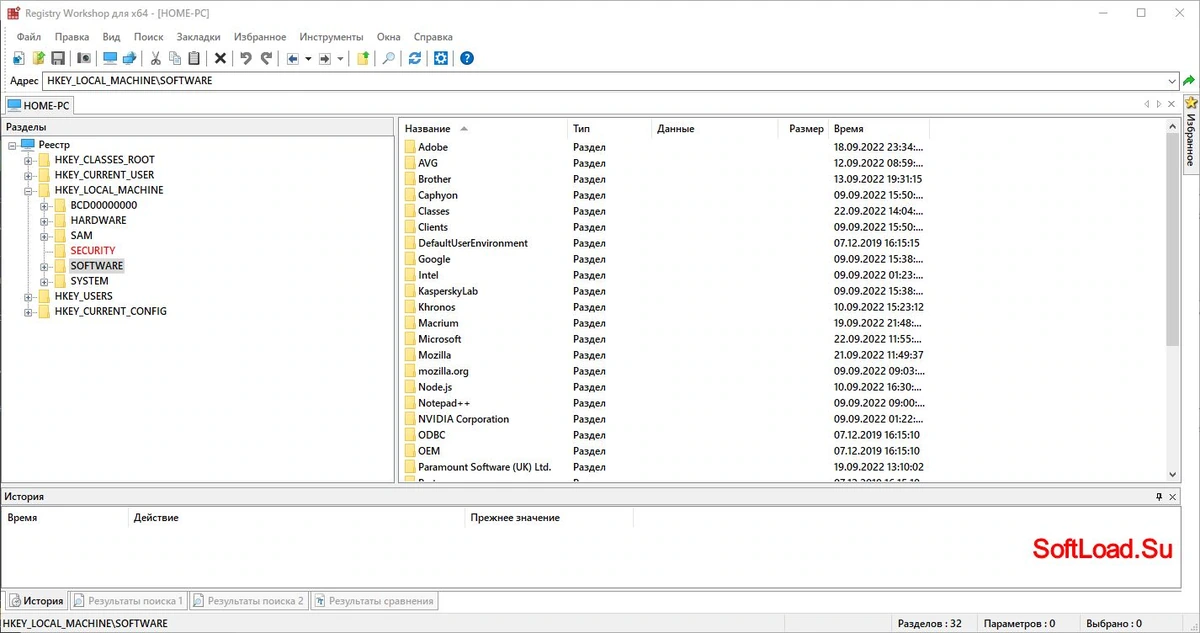This screenshot has width=1200, height=633.
Task: Open settings via blue gear icon
Action: [441, 58]
